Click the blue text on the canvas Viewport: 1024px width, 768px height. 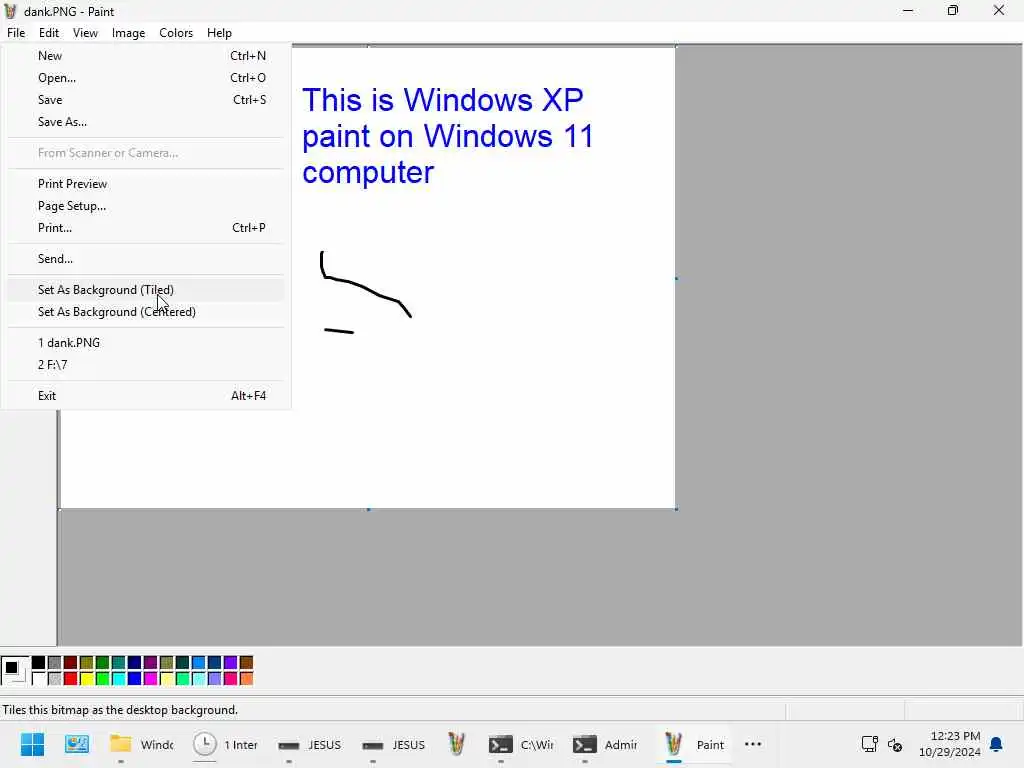pos(447,136)
